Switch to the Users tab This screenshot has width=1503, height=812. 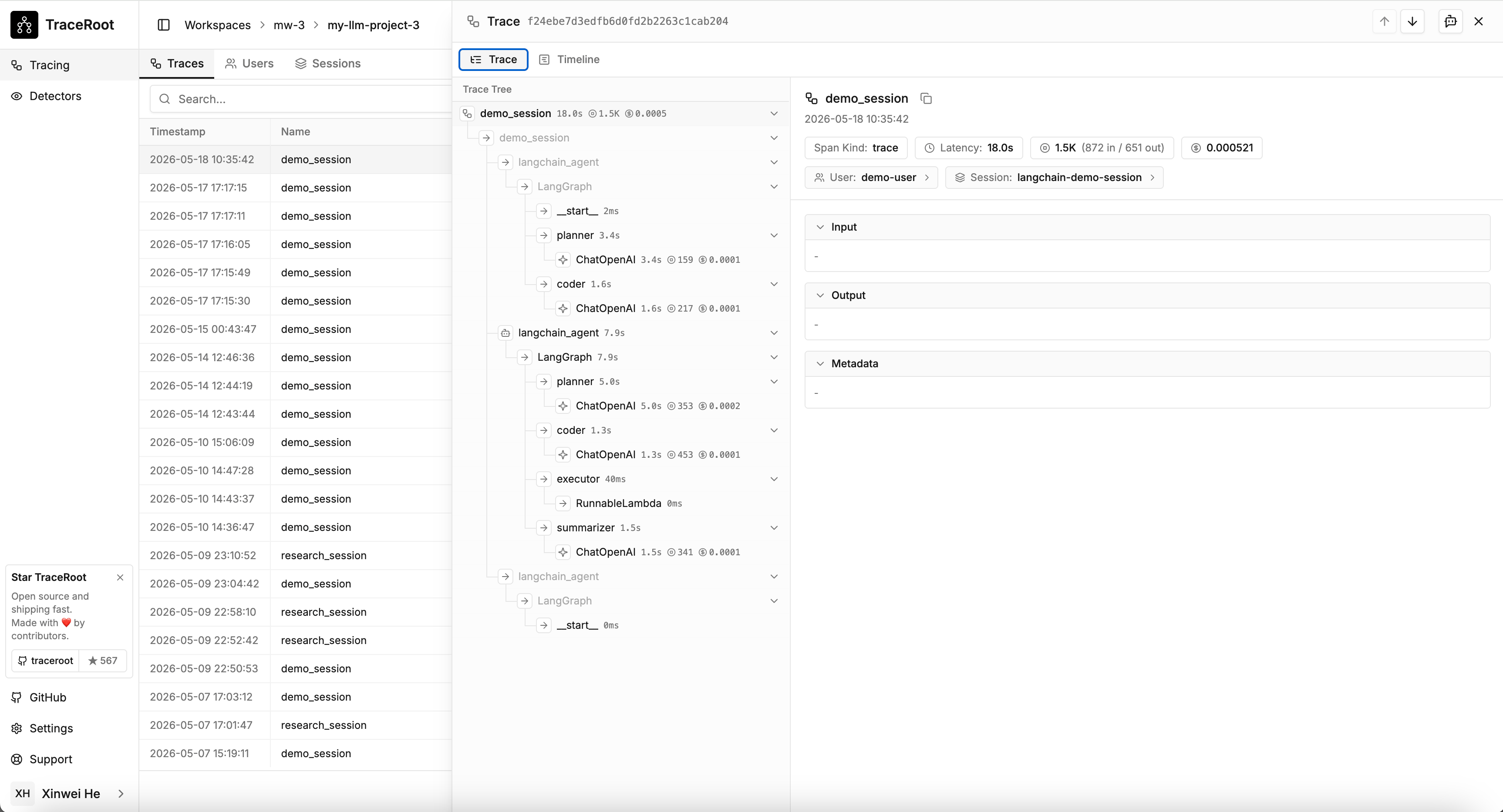coord(250,63)
